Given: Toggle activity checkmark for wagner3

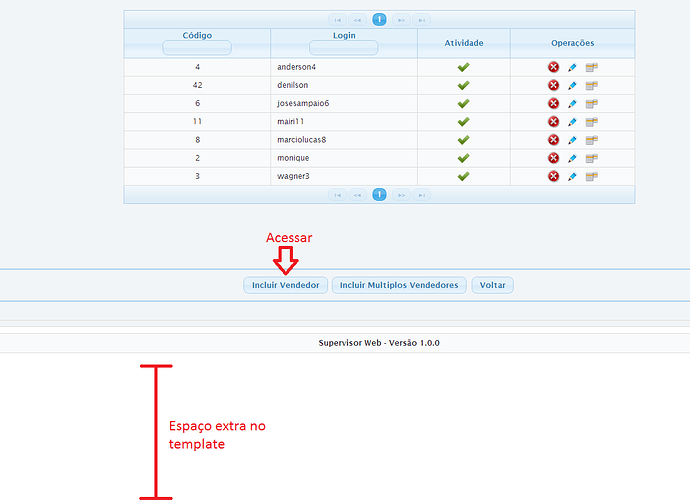Looking at the screenshot, I should tap(463, 176).
